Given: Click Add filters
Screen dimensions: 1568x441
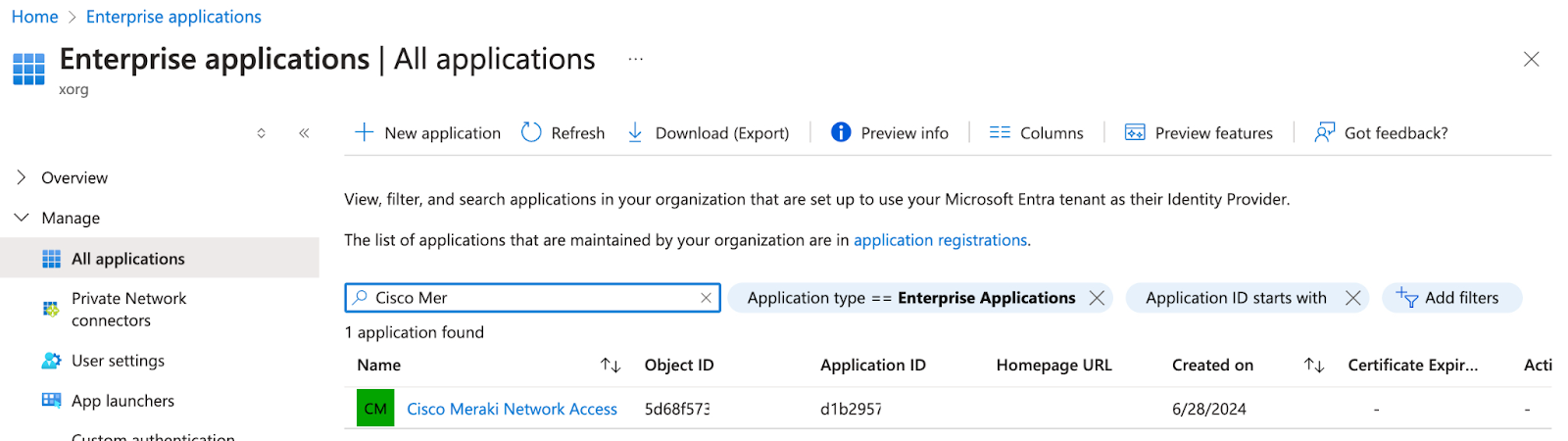Looking at the screenshot, I should tap(1451, 298).
